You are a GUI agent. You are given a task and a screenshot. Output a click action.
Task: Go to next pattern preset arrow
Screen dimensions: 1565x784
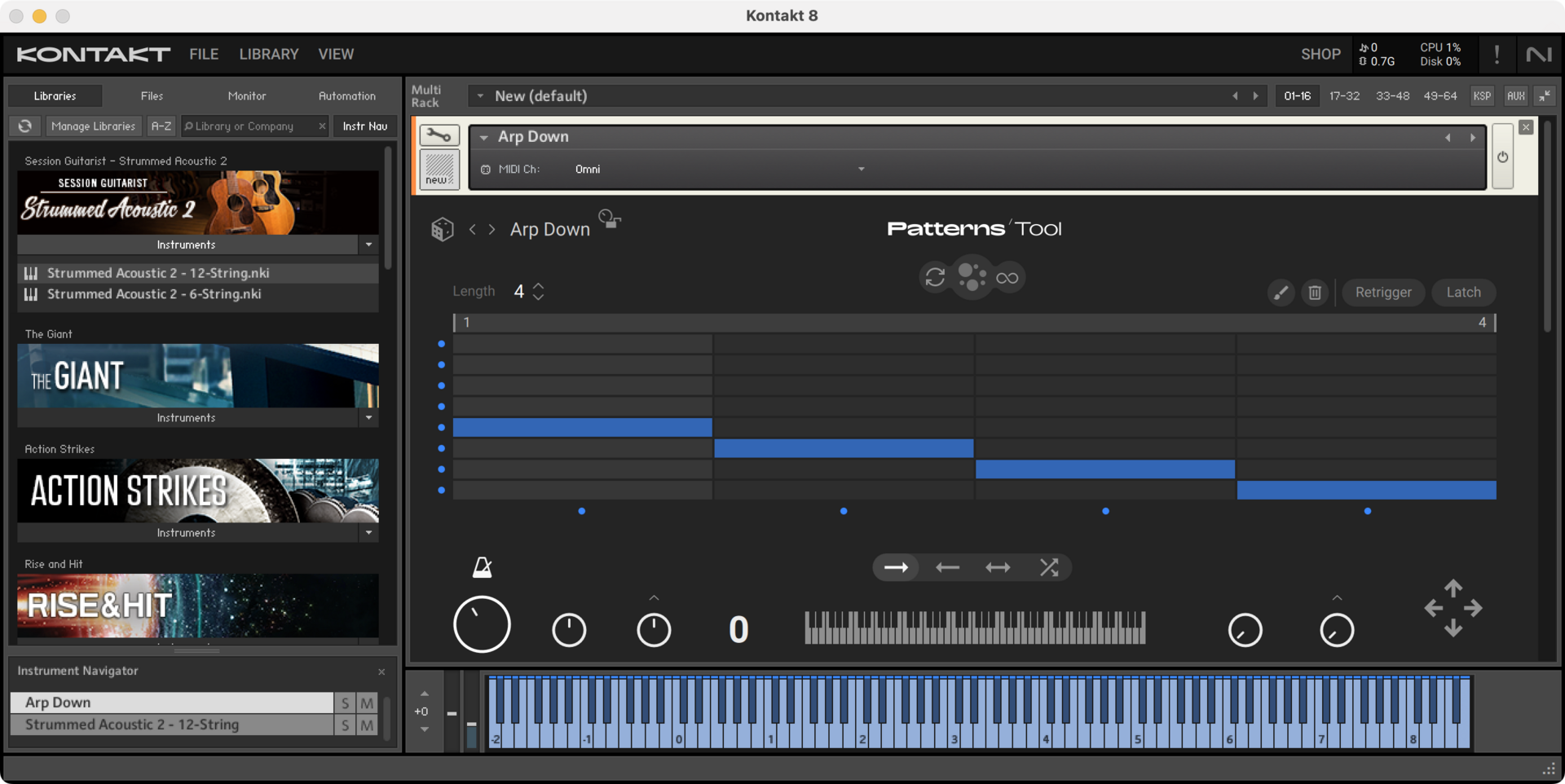click(x=492, y=230)
